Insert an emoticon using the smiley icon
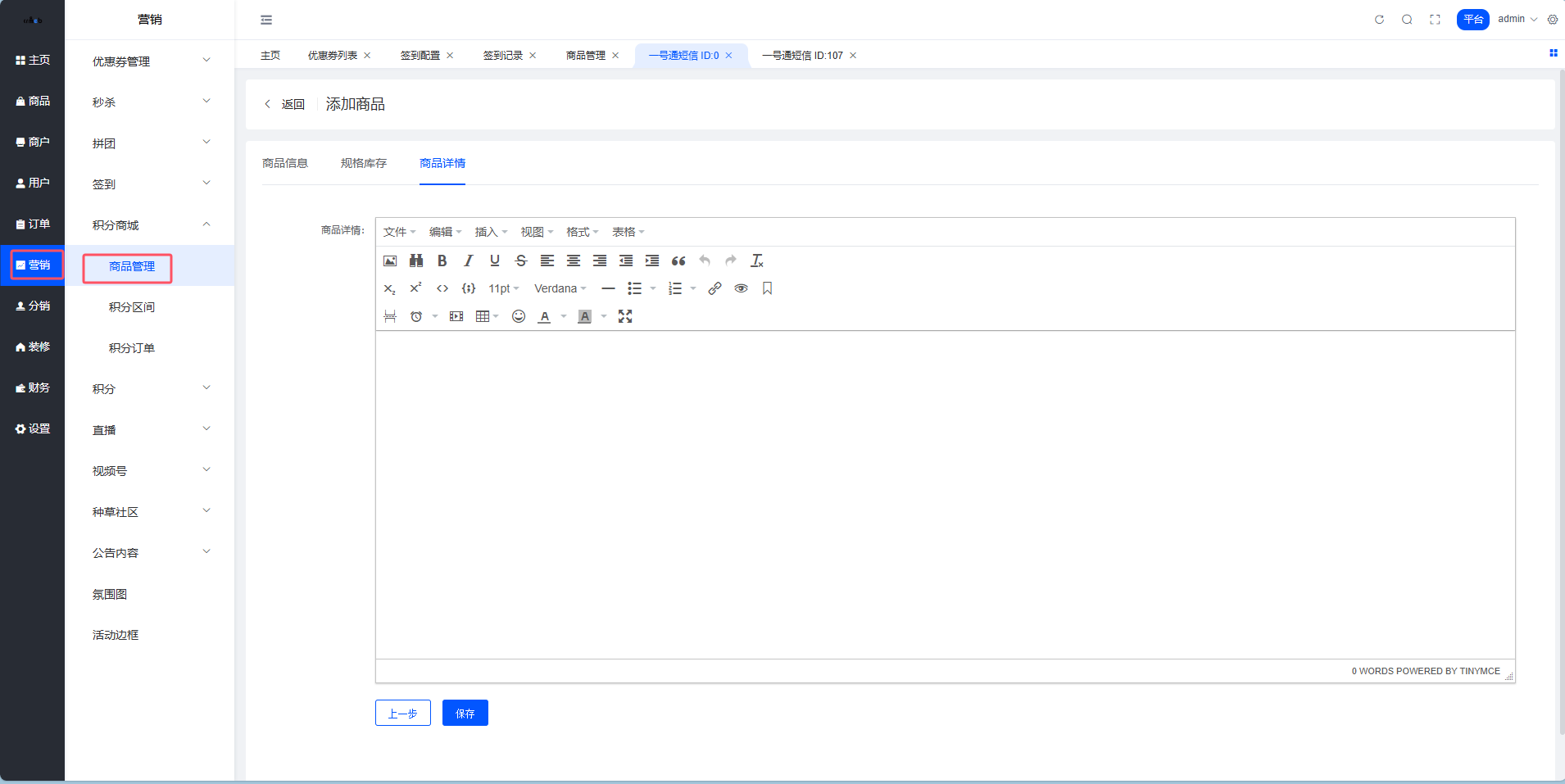Screen dimensions: 1565x784 tap(519, 316)
